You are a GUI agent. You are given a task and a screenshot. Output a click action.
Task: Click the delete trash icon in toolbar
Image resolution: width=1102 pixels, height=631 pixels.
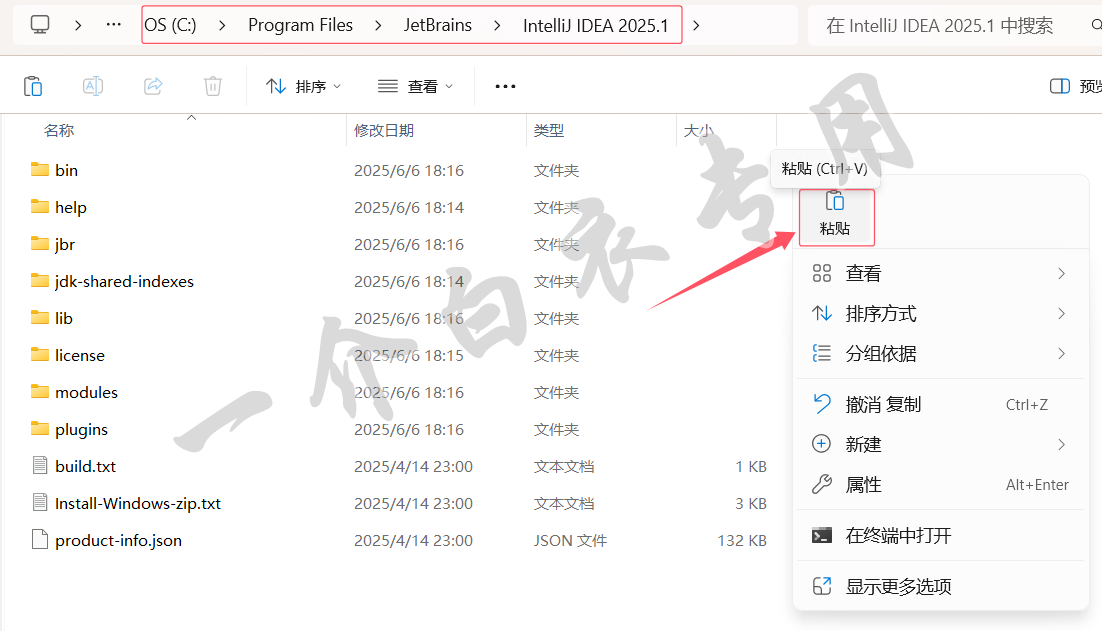[213, 86]
